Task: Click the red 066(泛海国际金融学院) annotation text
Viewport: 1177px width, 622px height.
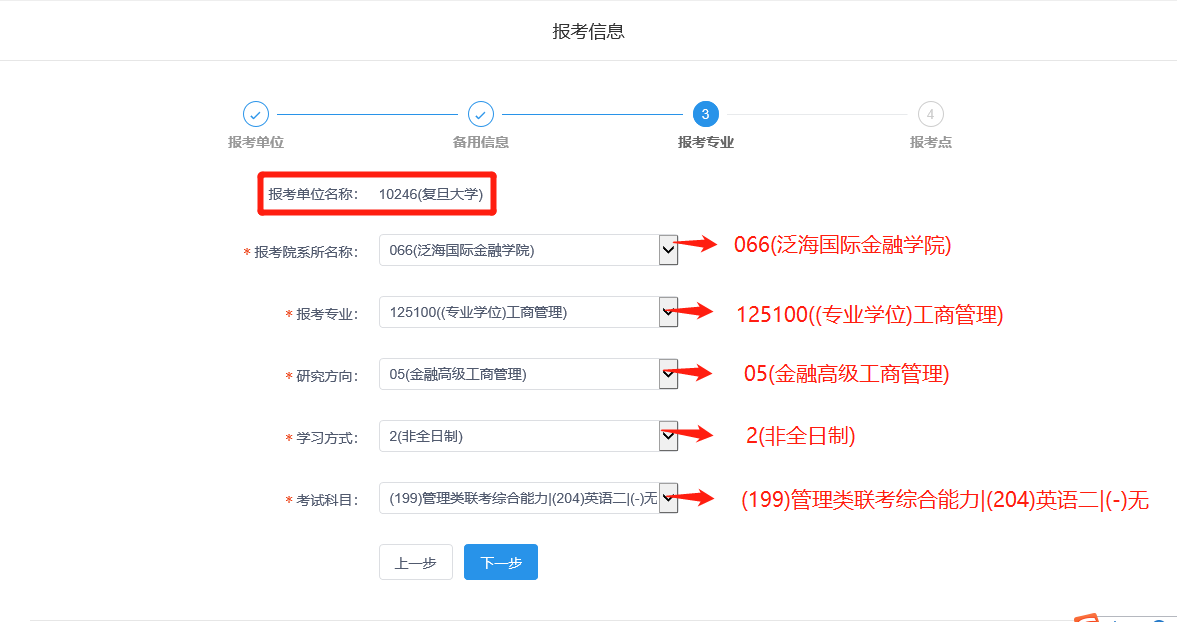Action: pos(842,245)
